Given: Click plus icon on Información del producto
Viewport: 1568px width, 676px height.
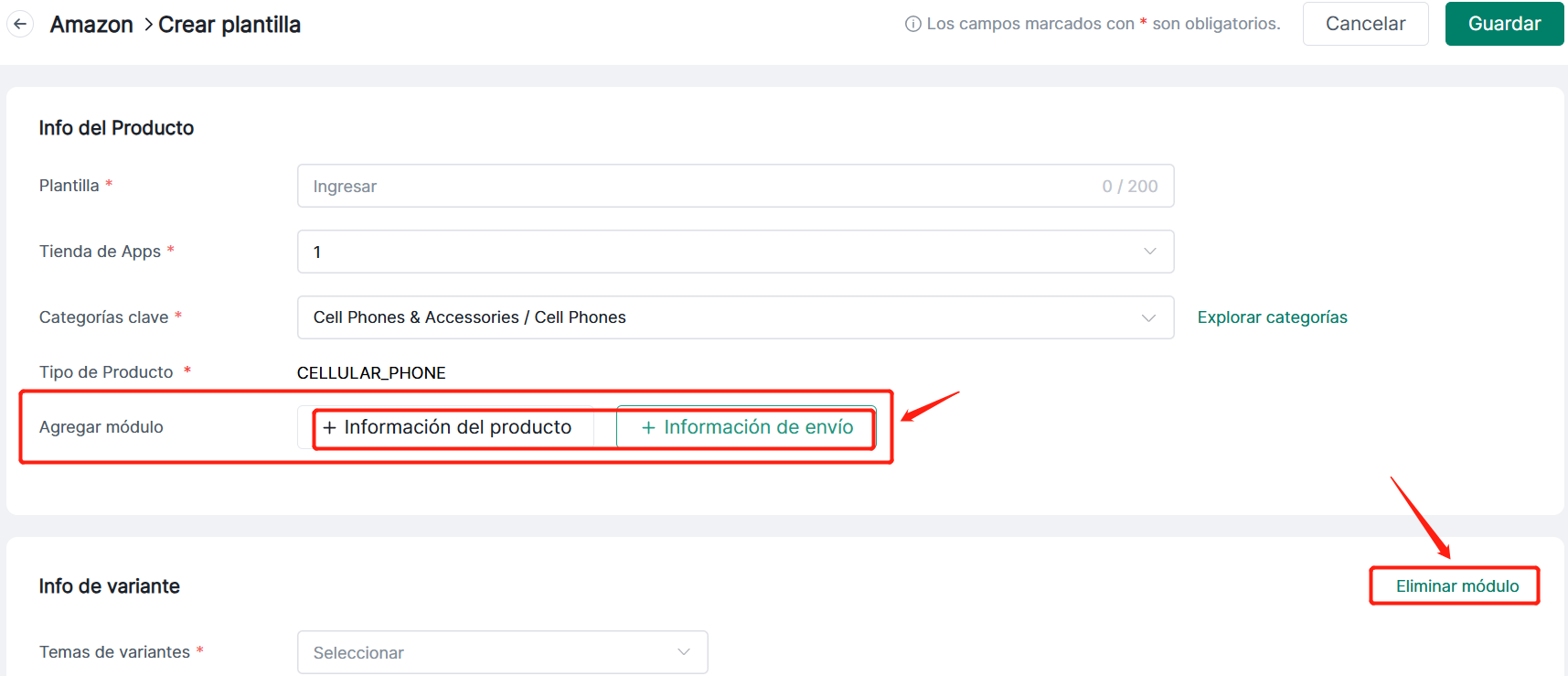Looking at the screenshot, I should click(329, 427).
